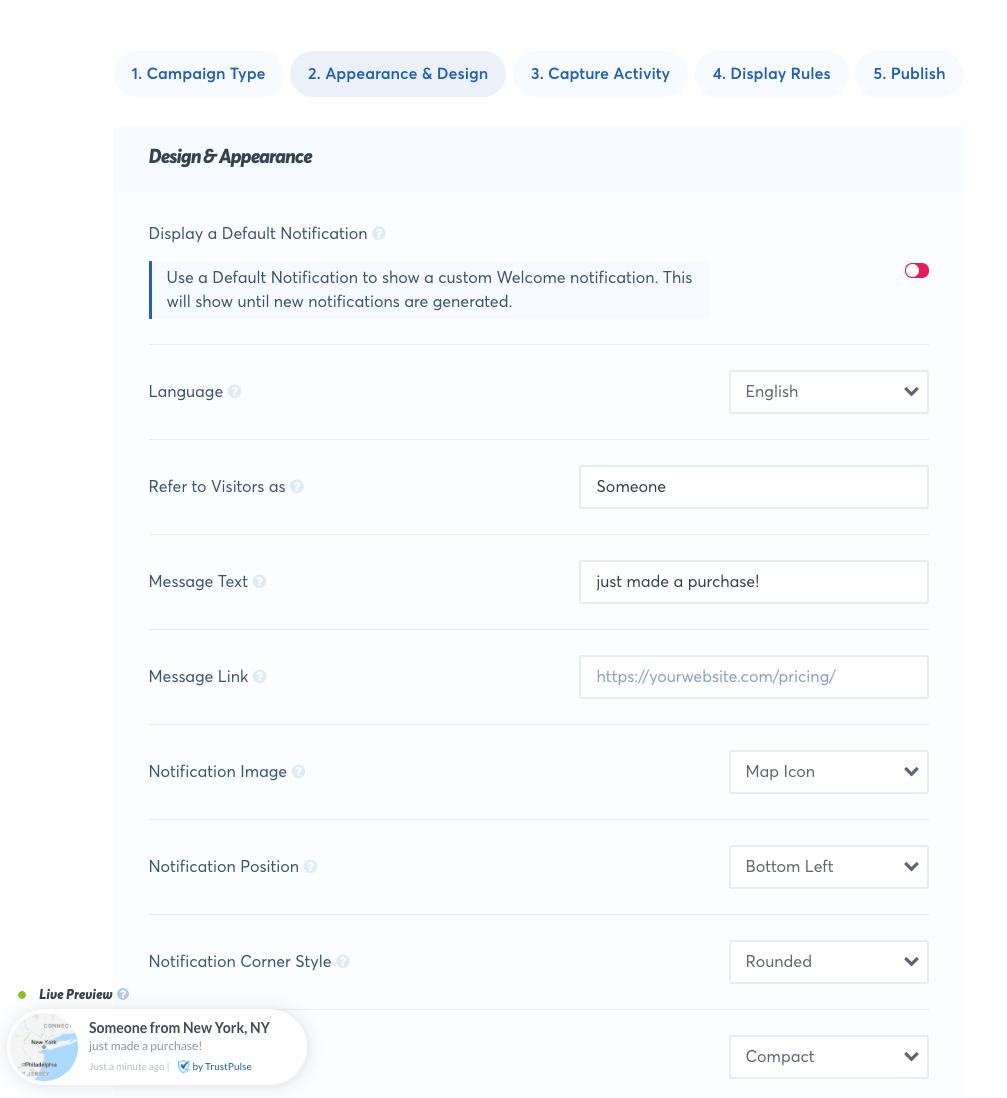Image resolution: width=1007 pixels, height=1098 pixels.
Task: Enable the Default Notification toggle
Action: point(916,270)
